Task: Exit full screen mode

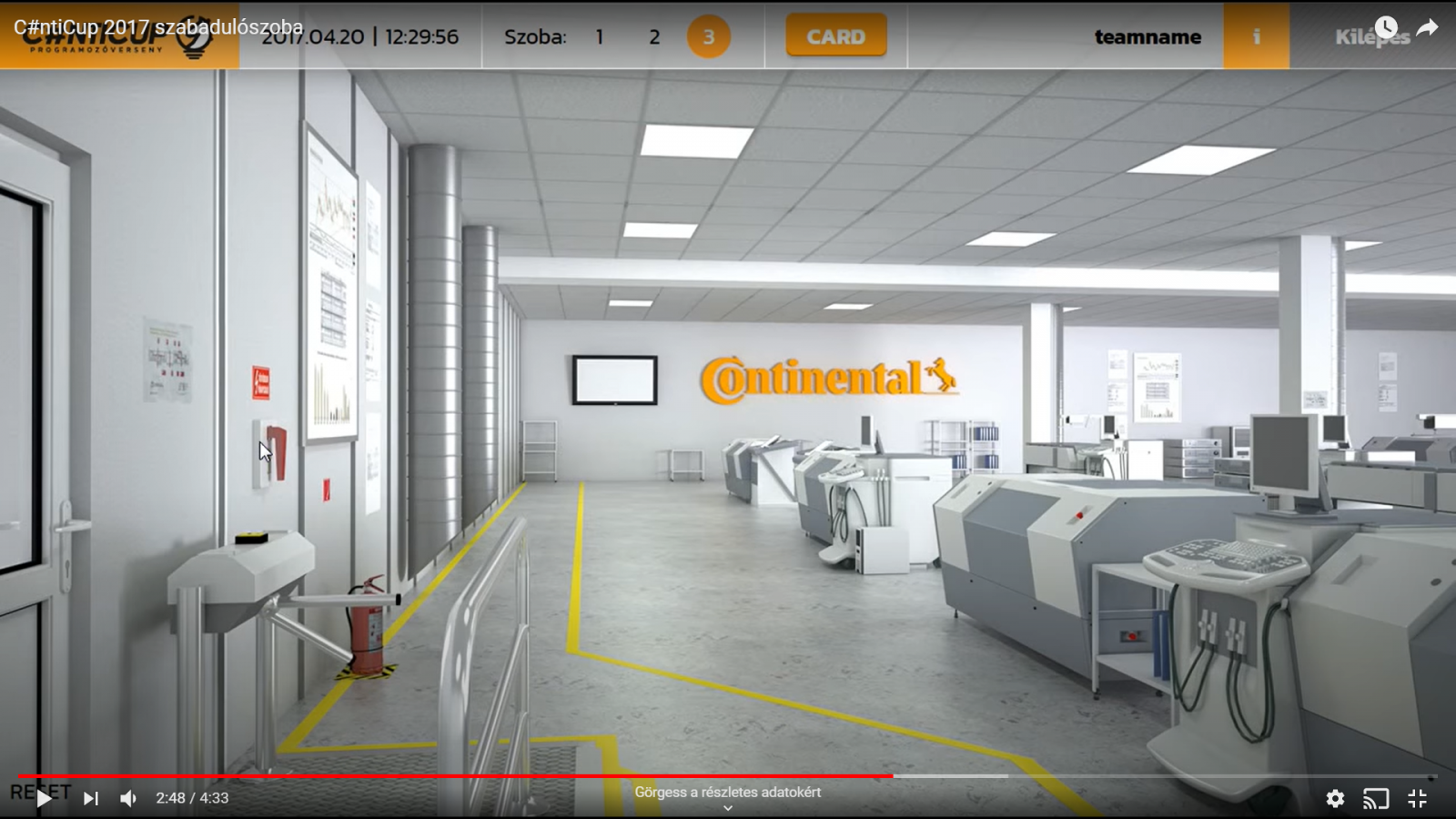Action: (1417, 798)
